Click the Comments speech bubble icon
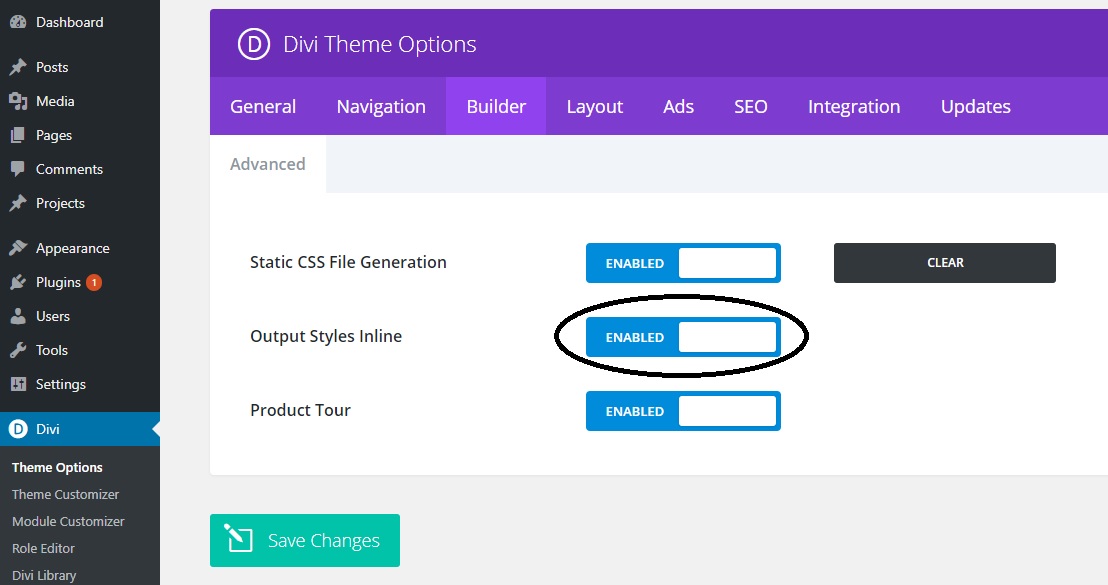Screen dimensions: 1108x585 tap(18, 169)
